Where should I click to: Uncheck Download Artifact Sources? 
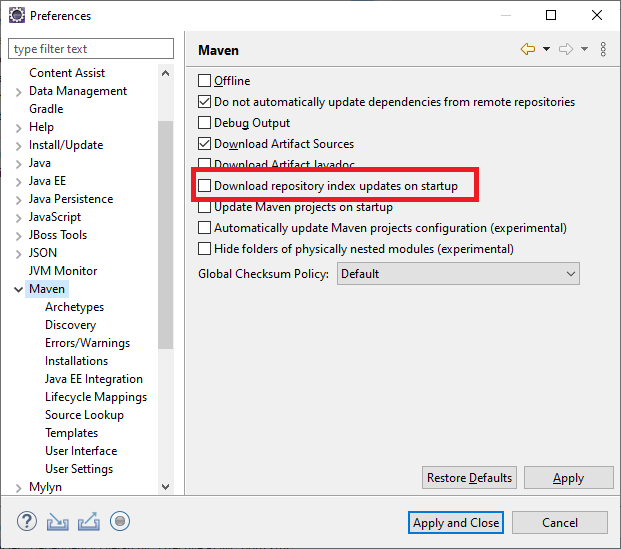(x=204, y=144)
